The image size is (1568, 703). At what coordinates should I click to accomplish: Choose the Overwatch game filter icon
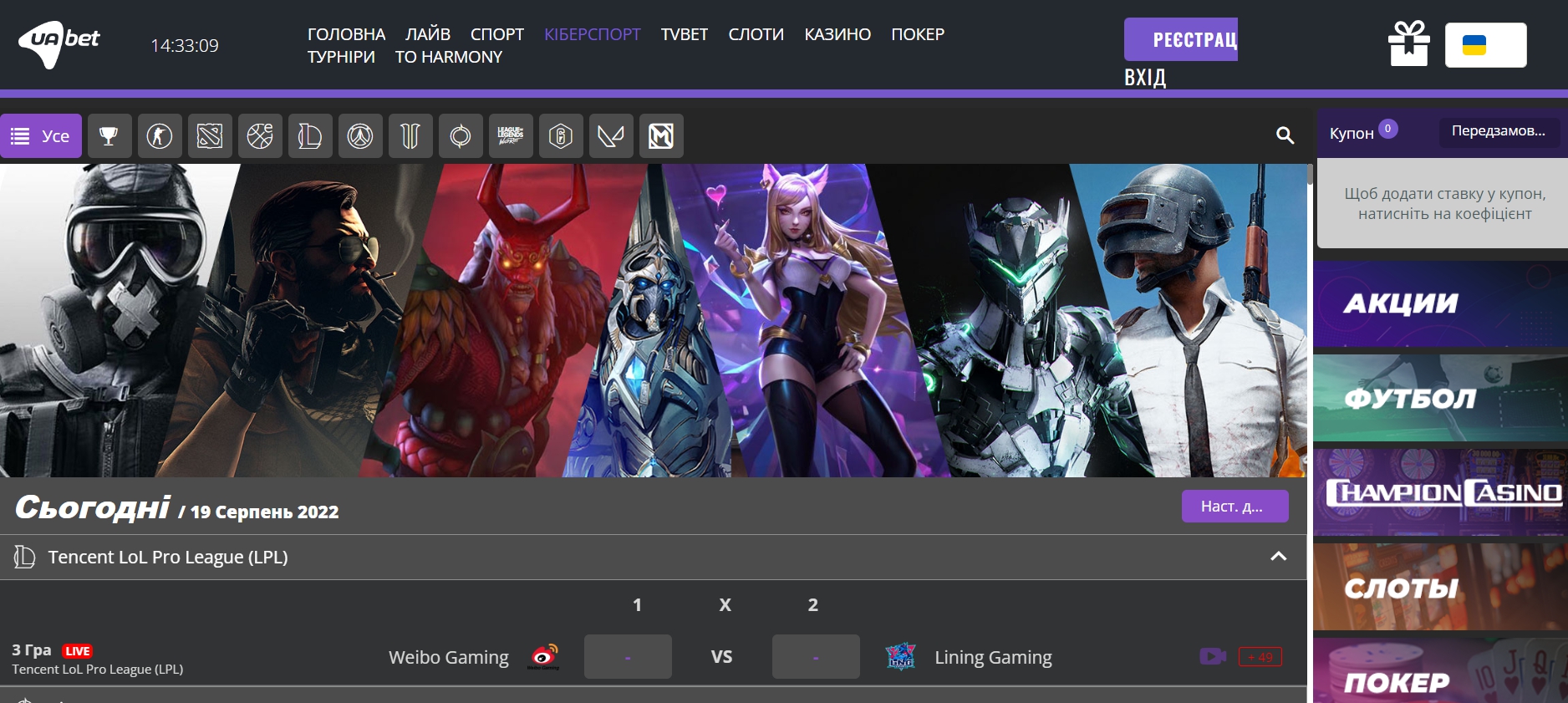click(x=360, y=135)
